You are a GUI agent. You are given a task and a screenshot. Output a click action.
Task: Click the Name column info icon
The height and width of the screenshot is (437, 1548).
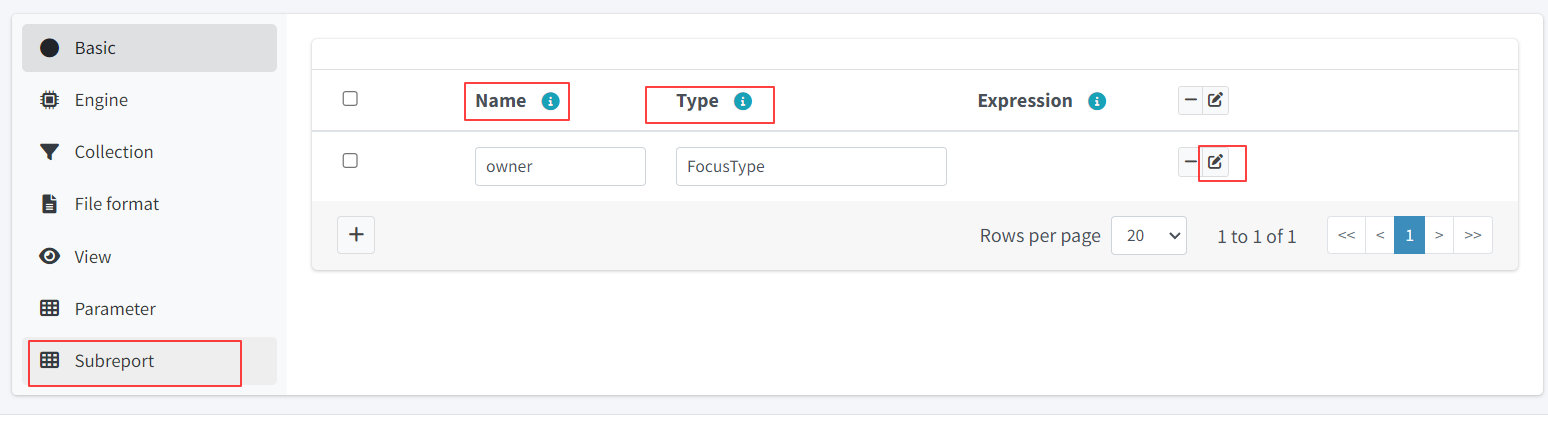[550, 101]
